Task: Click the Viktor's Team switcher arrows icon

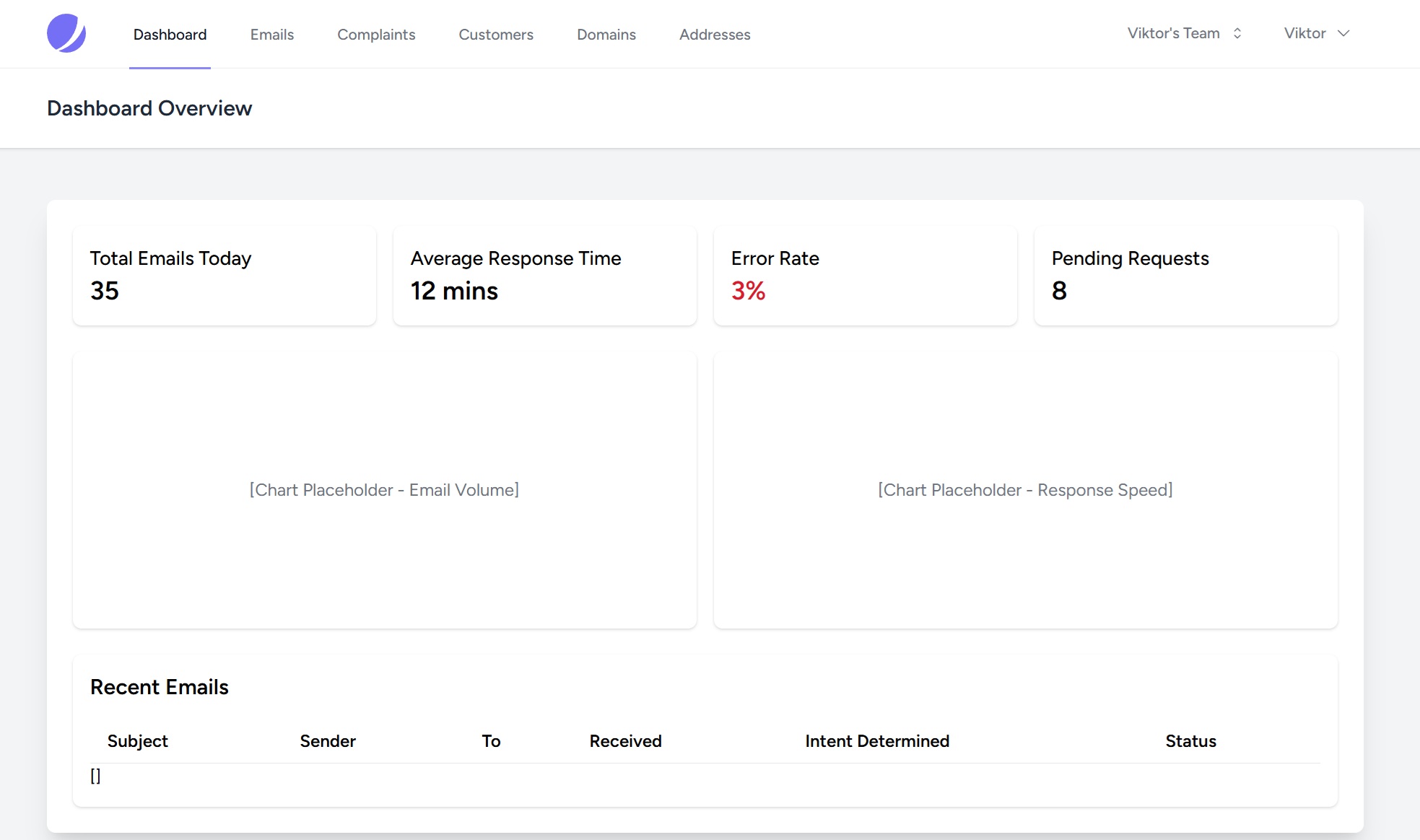Action: [1237, 33]
